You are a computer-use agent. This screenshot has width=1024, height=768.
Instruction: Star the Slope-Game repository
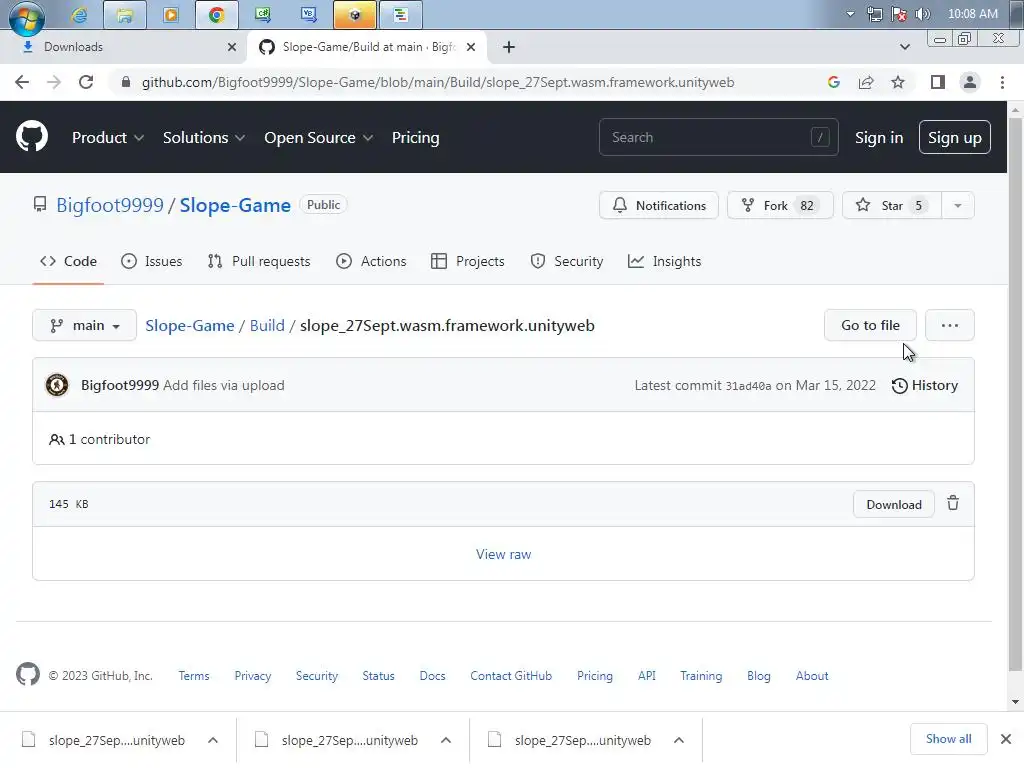click(891, 206)
